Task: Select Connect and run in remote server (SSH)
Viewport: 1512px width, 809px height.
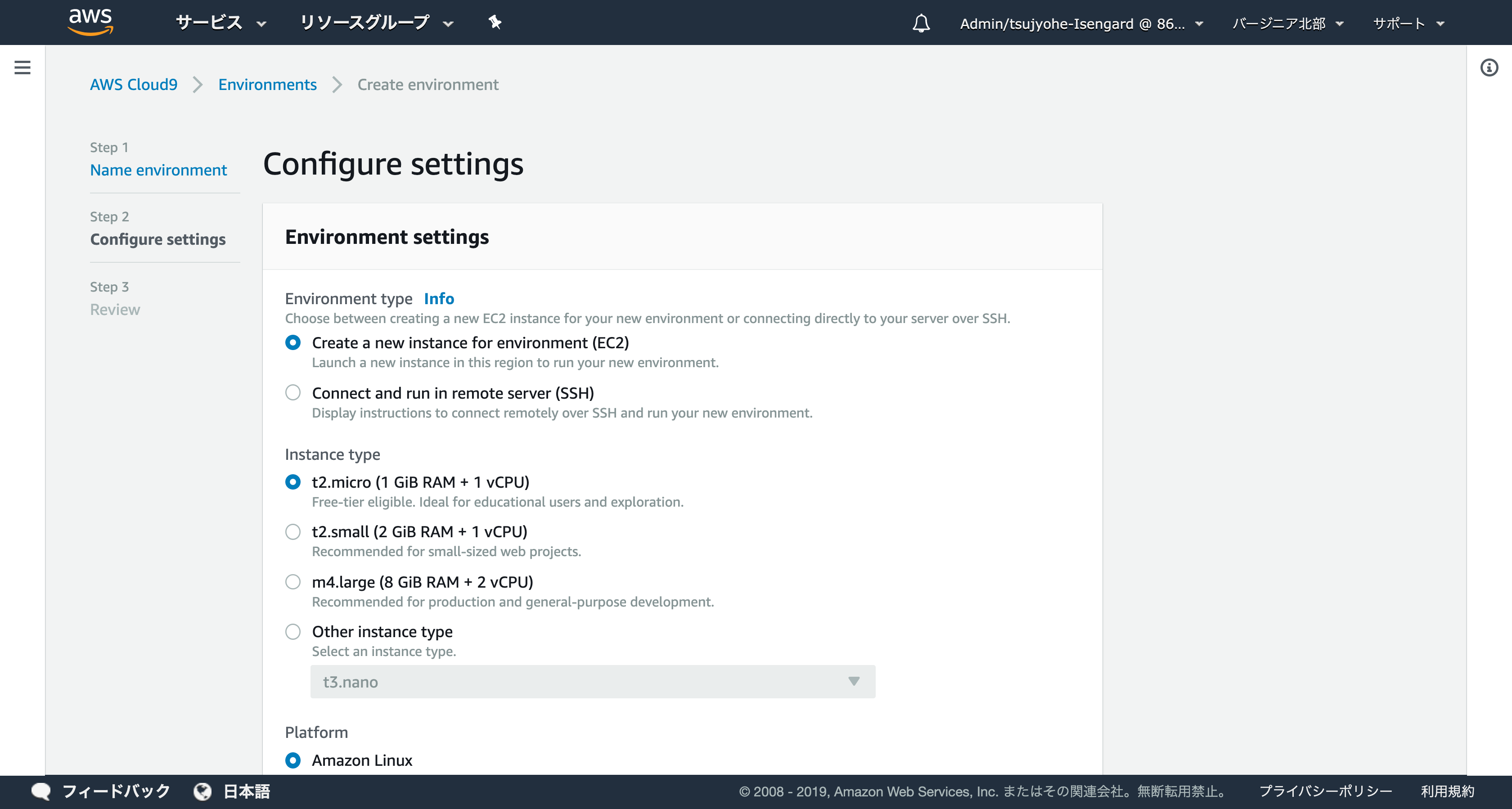Action: pyautogui.click(x=293, y=393)
